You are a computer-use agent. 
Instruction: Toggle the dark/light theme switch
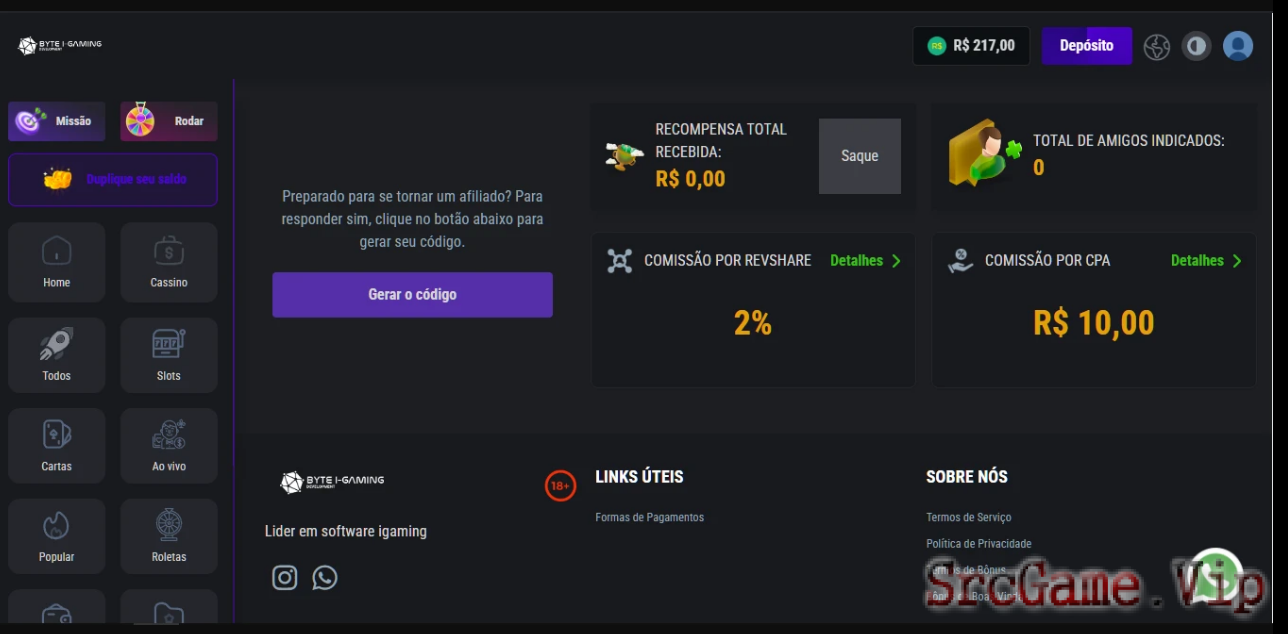point(1196,46)
